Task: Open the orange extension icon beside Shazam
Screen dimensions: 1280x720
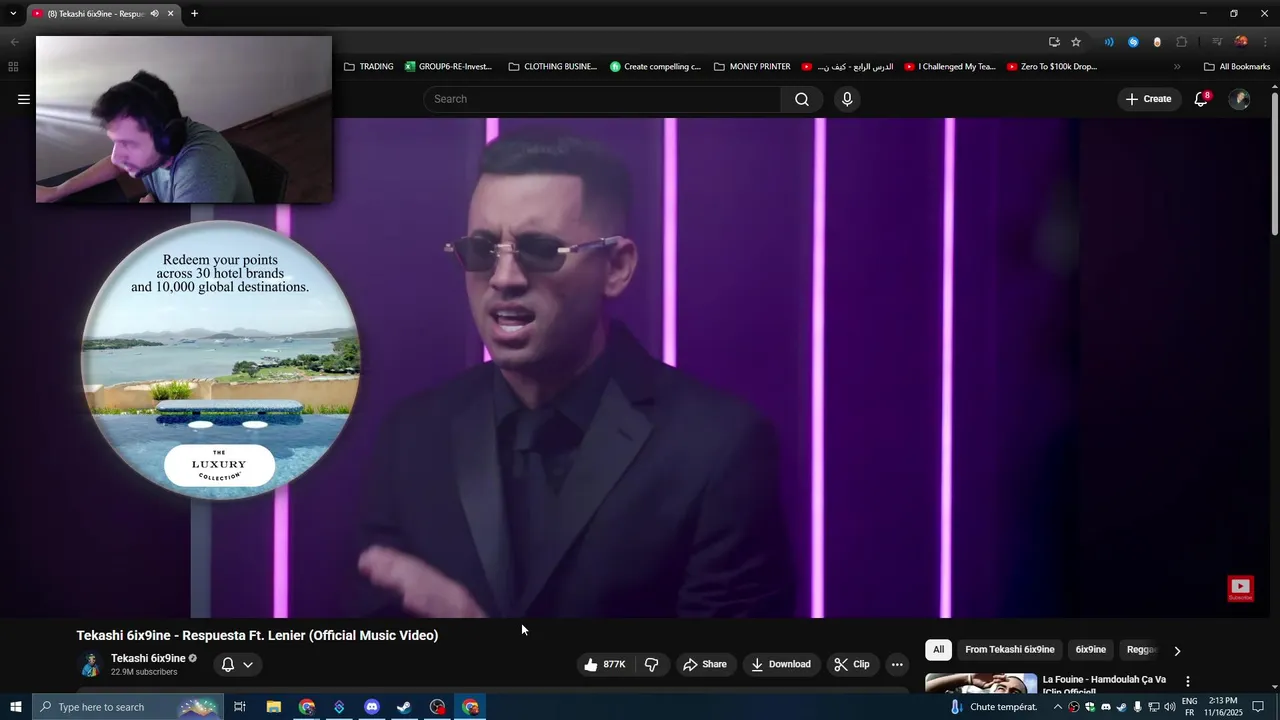Action: (x=1157, y=42)
